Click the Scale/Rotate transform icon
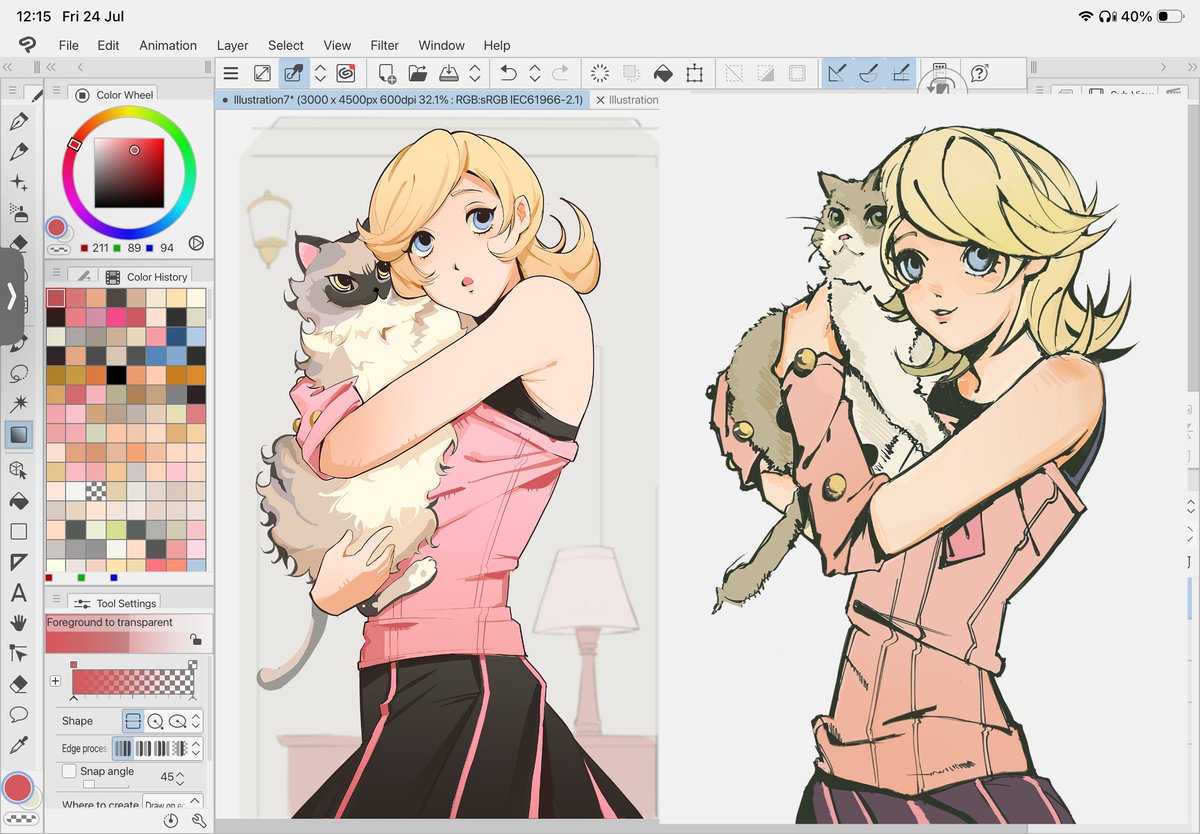Viewport: 1200px width, 834px height. coord(694,73)
